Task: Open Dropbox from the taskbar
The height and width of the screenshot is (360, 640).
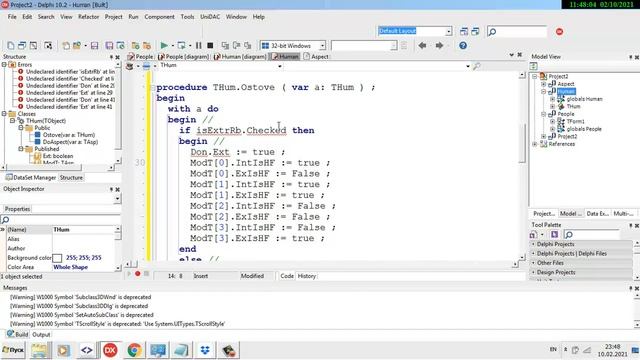Action: (x=205, y=350)
